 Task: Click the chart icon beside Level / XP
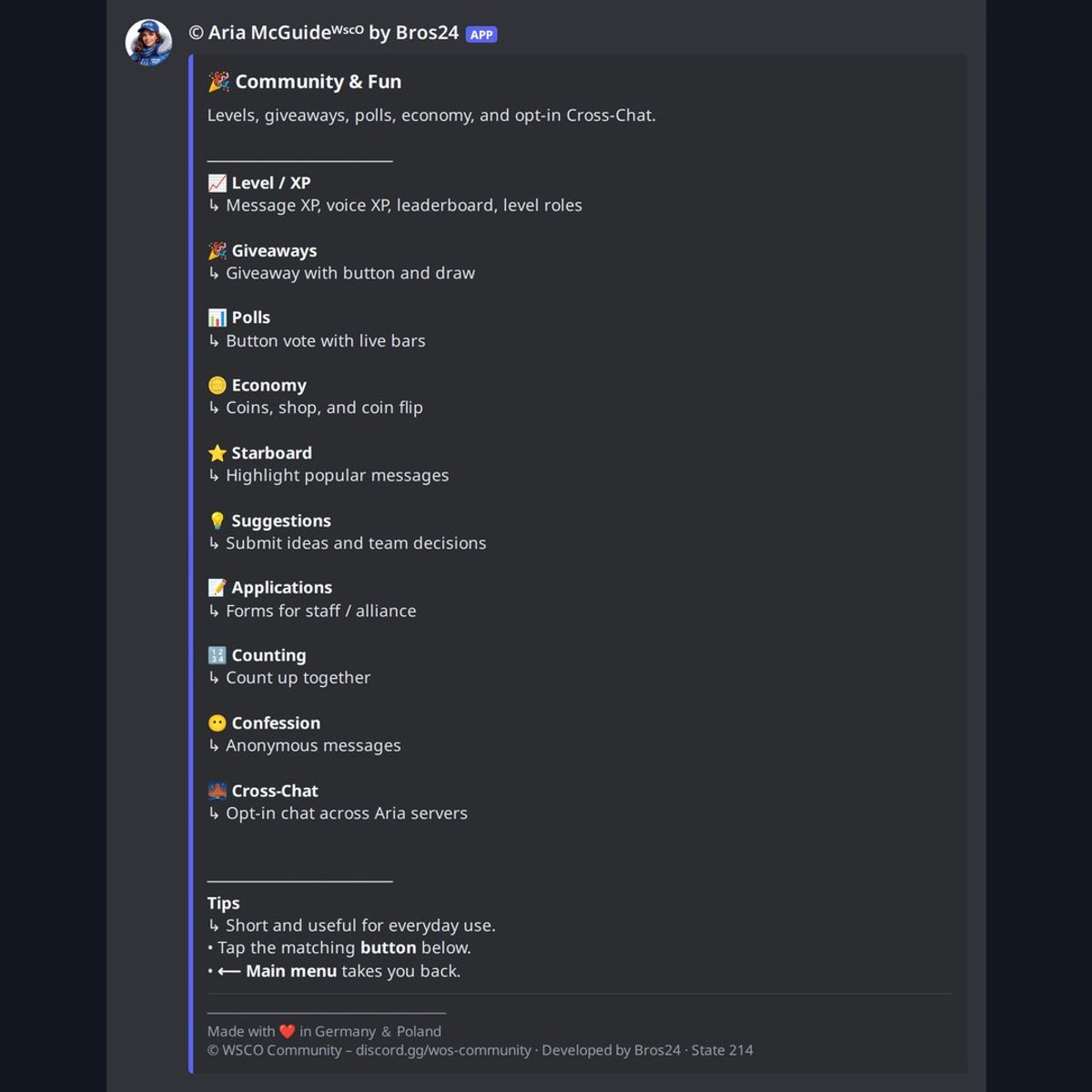pyautogui.click(x=217, y=183)
